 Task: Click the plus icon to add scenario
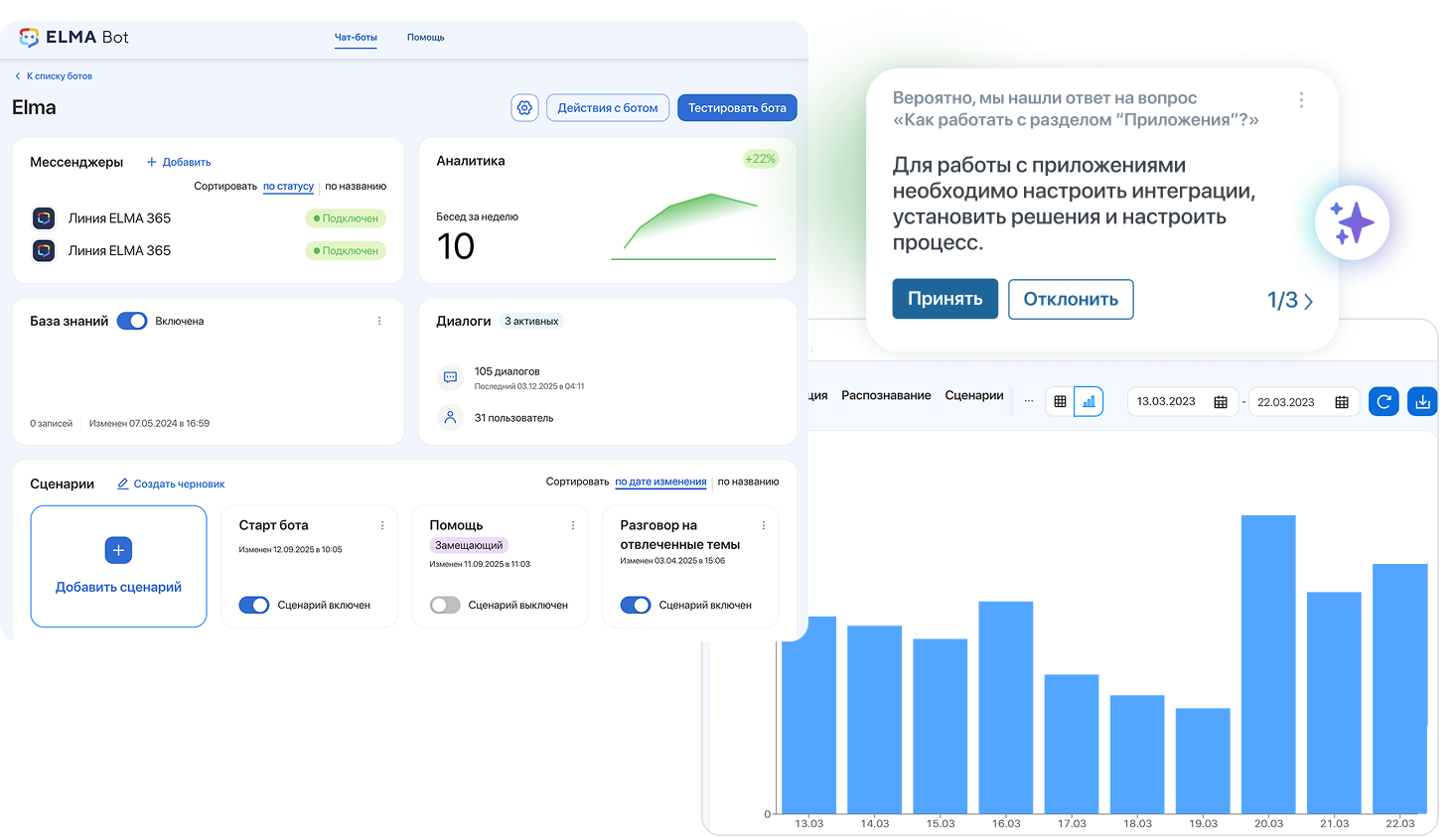tap(118, 550)
